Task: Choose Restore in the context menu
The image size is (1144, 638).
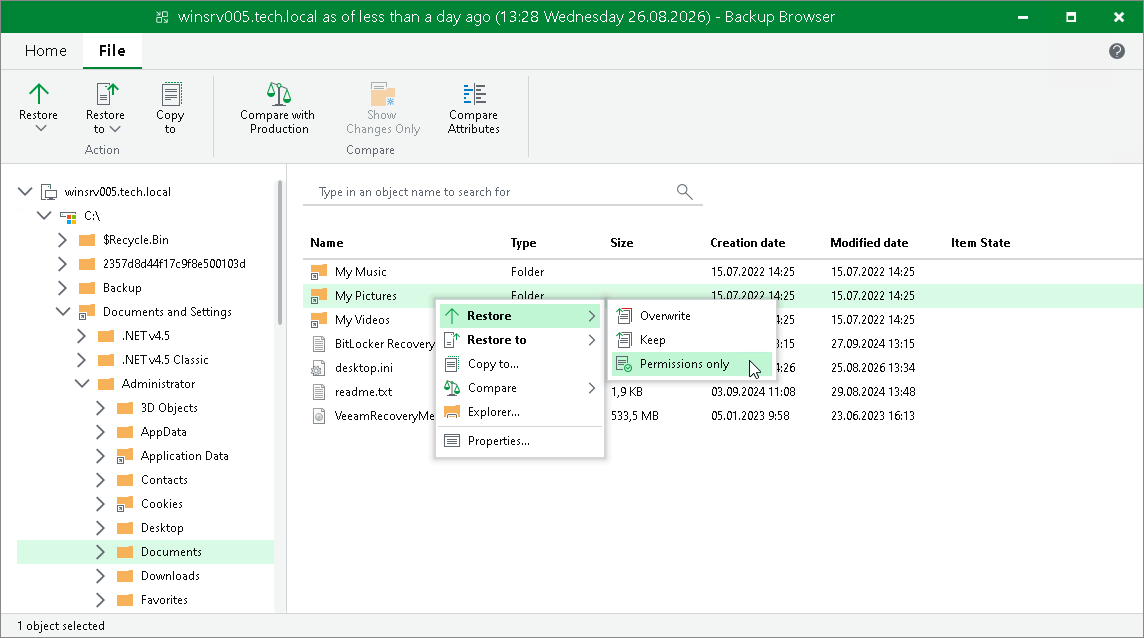Action: click(x=519, y=316)
